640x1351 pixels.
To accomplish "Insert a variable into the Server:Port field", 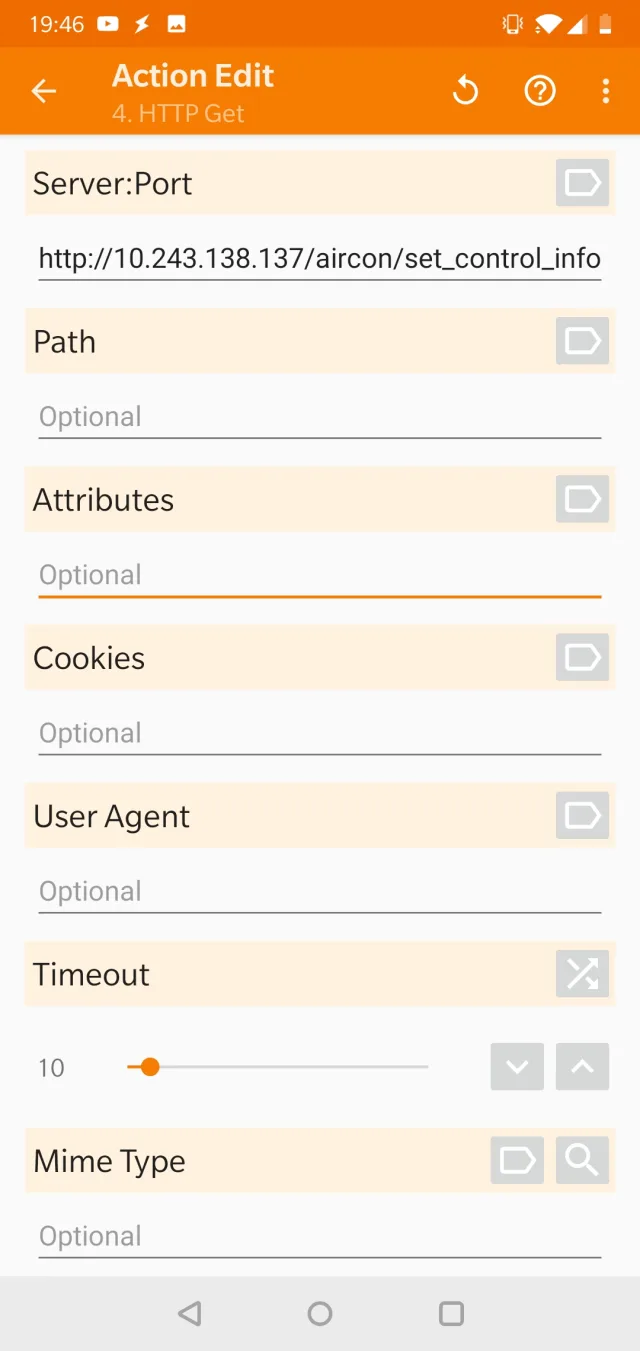I will 581,183.
